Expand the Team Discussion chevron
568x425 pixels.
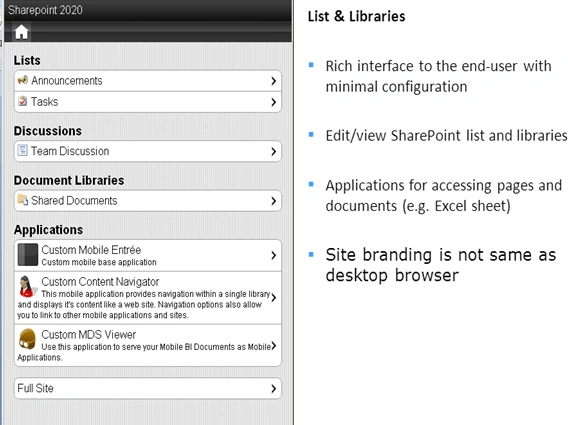(x=273, y=151)
